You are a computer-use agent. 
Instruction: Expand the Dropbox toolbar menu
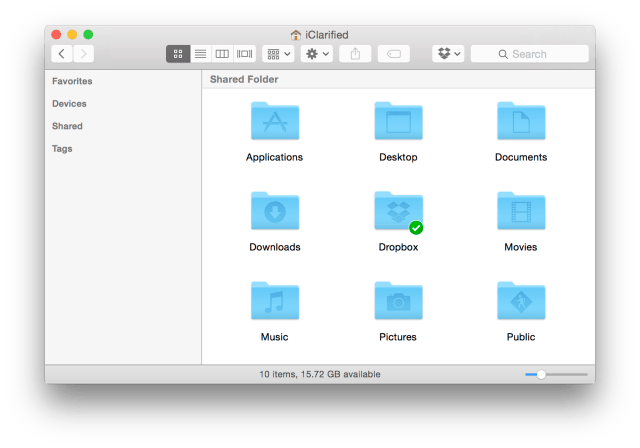coord(447,54)
